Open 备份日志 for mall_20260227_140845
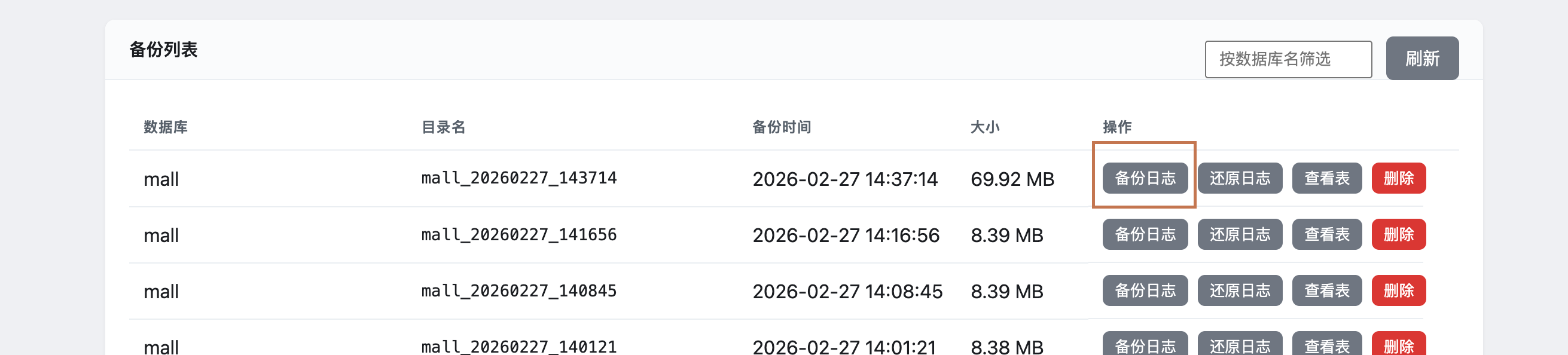 point(1145,290)
